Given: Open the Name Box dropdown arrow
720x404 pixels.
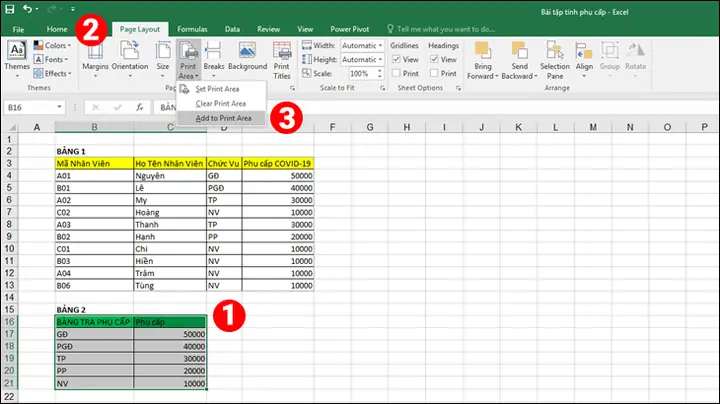Looking at the screenshot, I should pos(59,107).
